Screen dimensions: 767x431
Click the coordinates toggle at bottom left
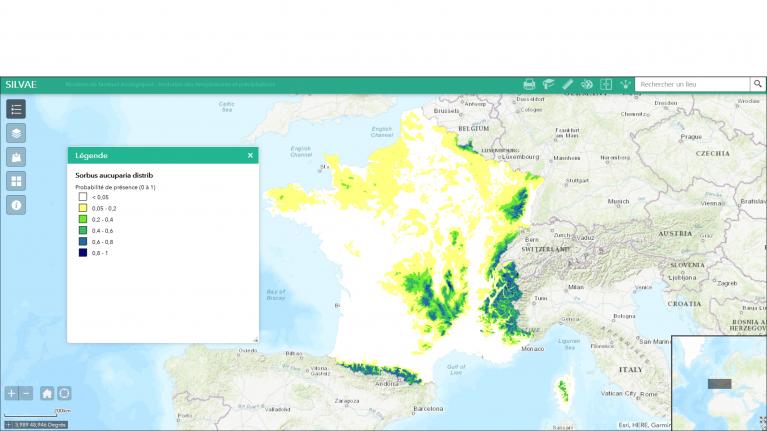tap(8, 424)
